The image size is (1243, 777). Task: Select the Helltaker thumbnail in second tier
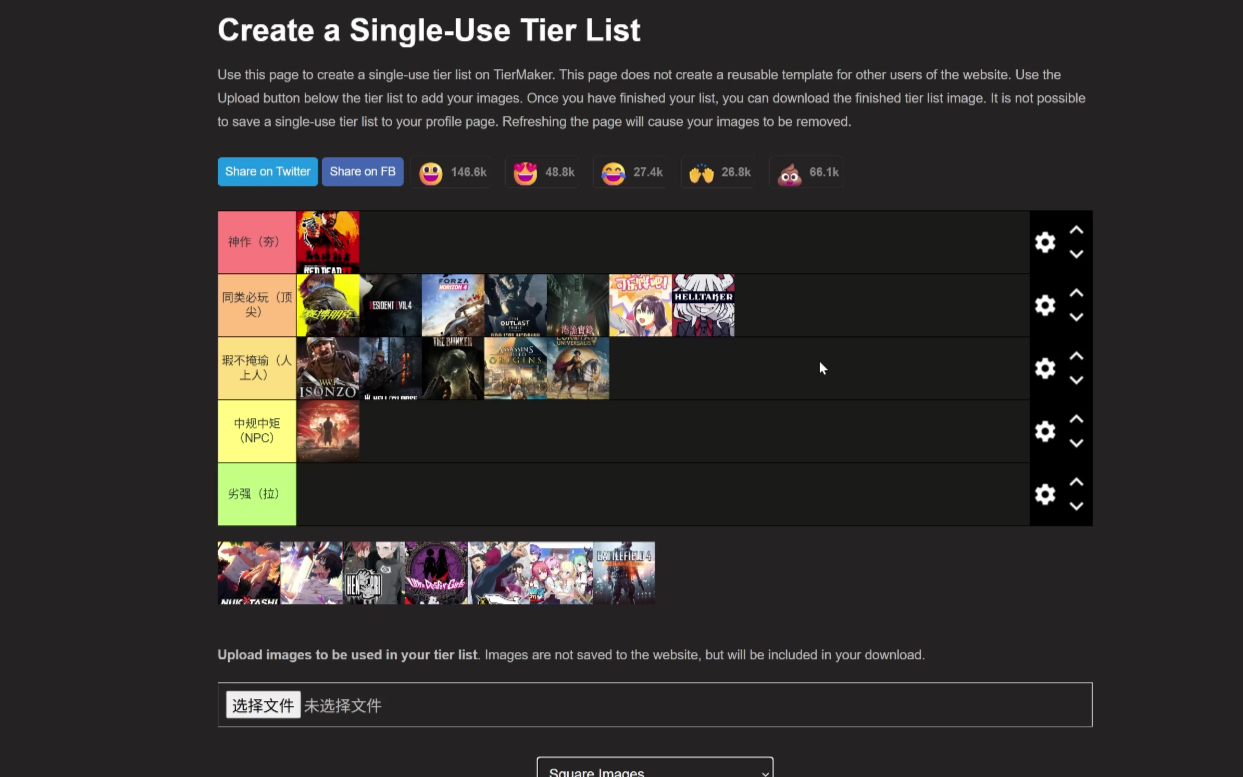point(703,305)
